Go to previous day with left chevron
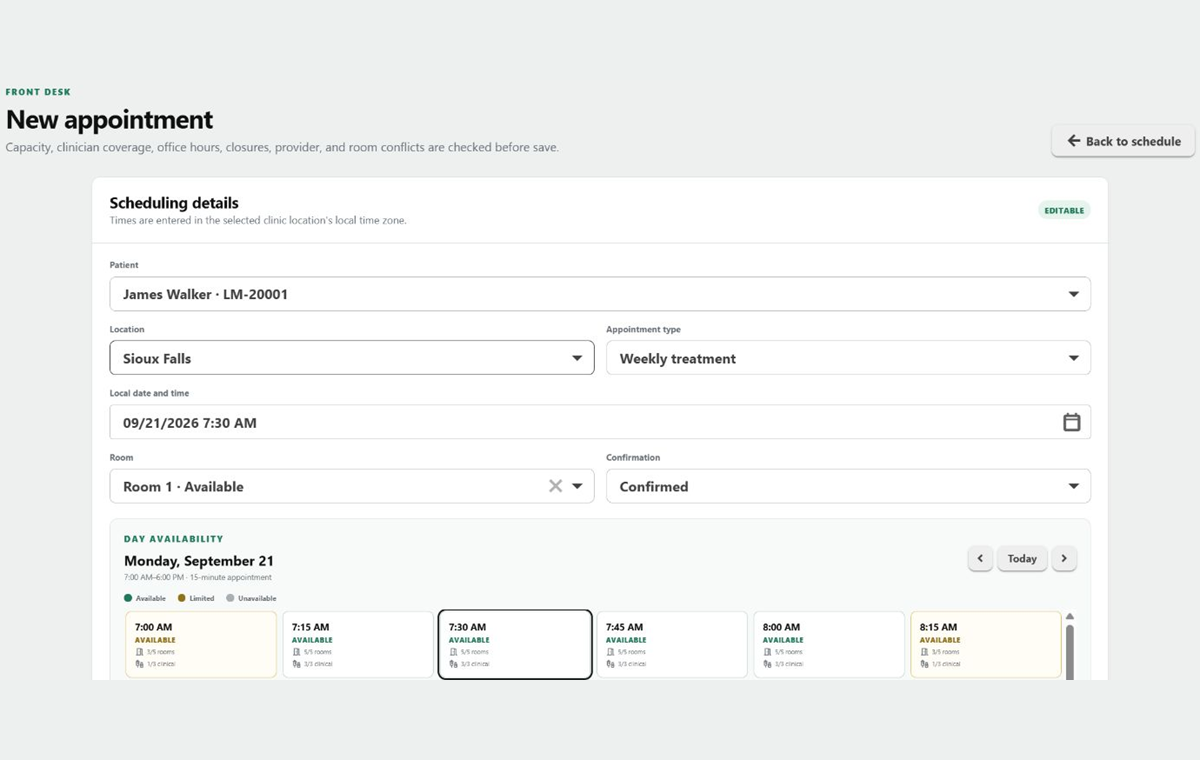 [x=980, y=558]
